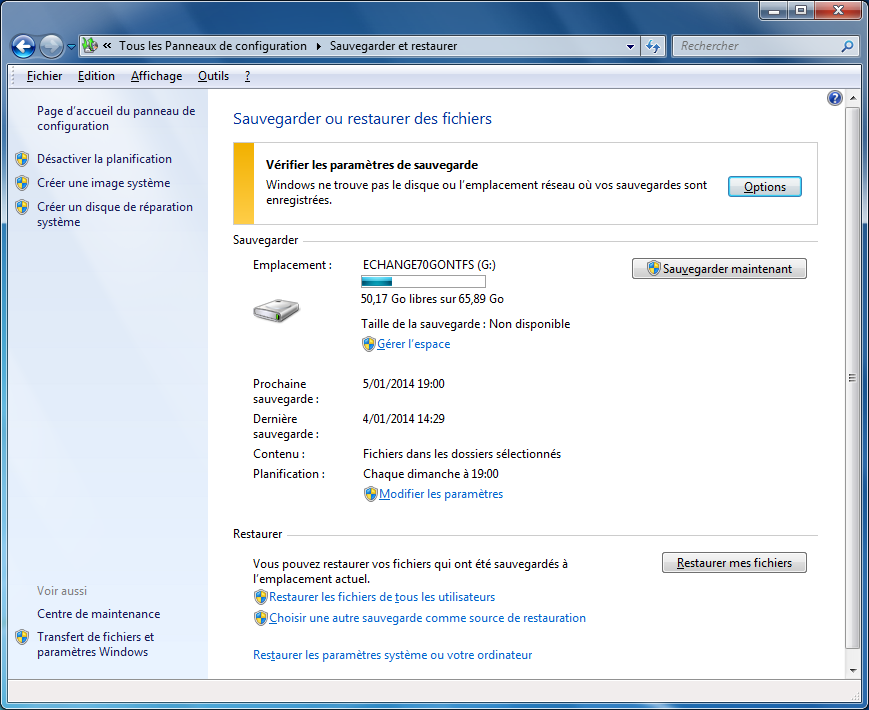Viewport: 869px width, 710px height.
Task: Click the arrow after 'Tous les Panneaux de configuration'
Action: click(319, 47)
